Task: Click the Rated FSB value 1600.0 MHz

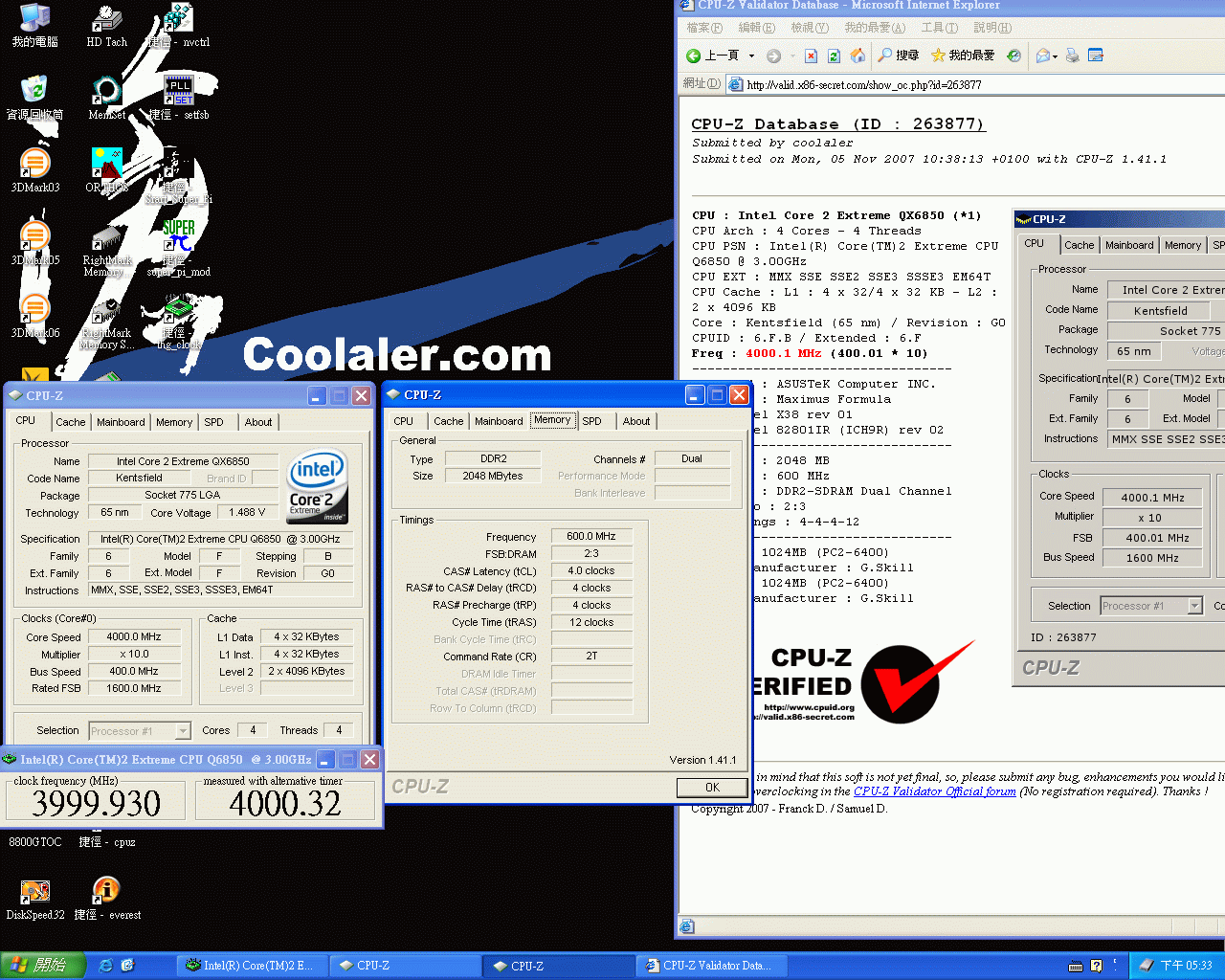Action: click(134, 688)
